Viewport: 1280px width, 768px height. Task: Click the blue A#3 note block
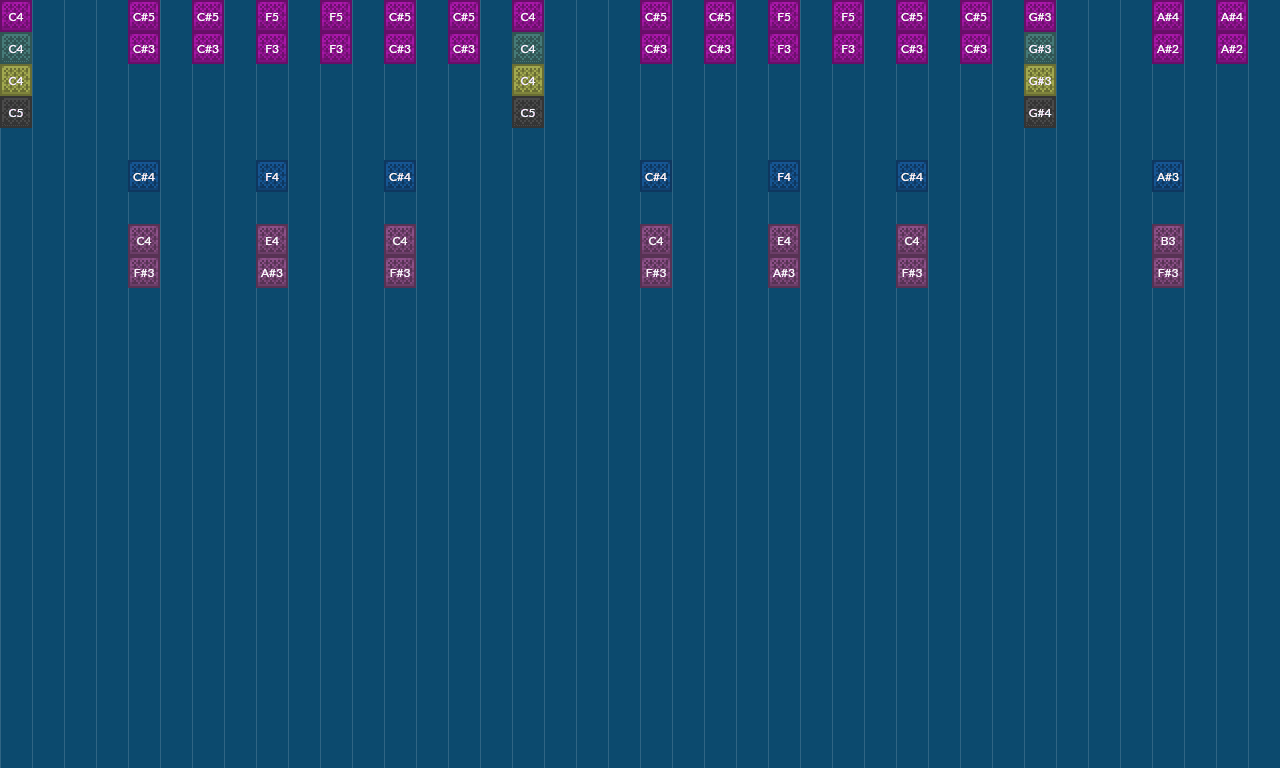(x=1168, y=177)
